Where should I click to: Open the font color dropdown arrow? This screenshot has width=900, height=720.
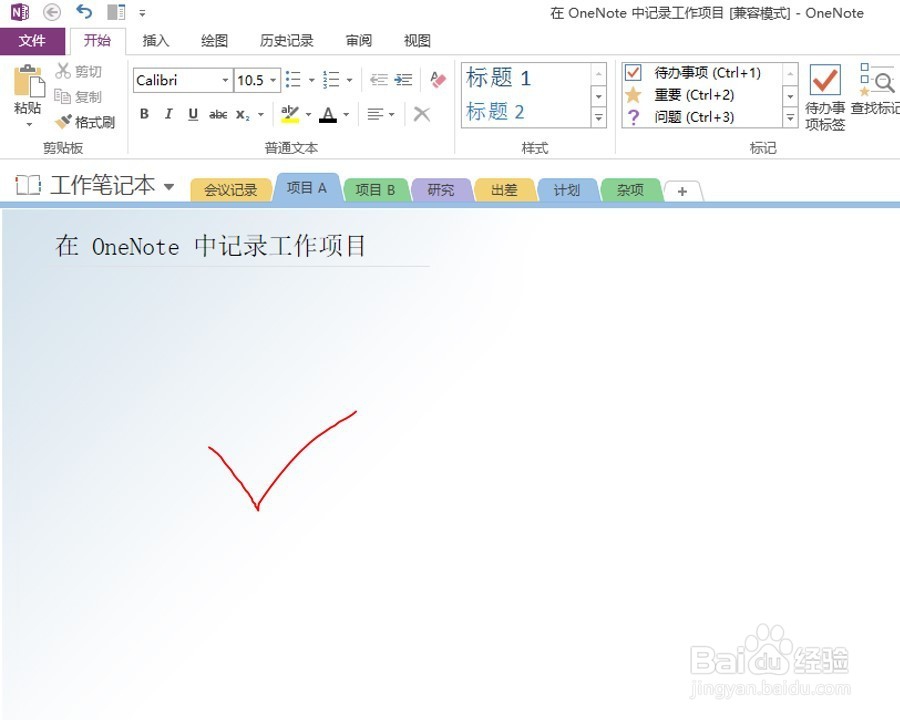[x=346, y=114]
